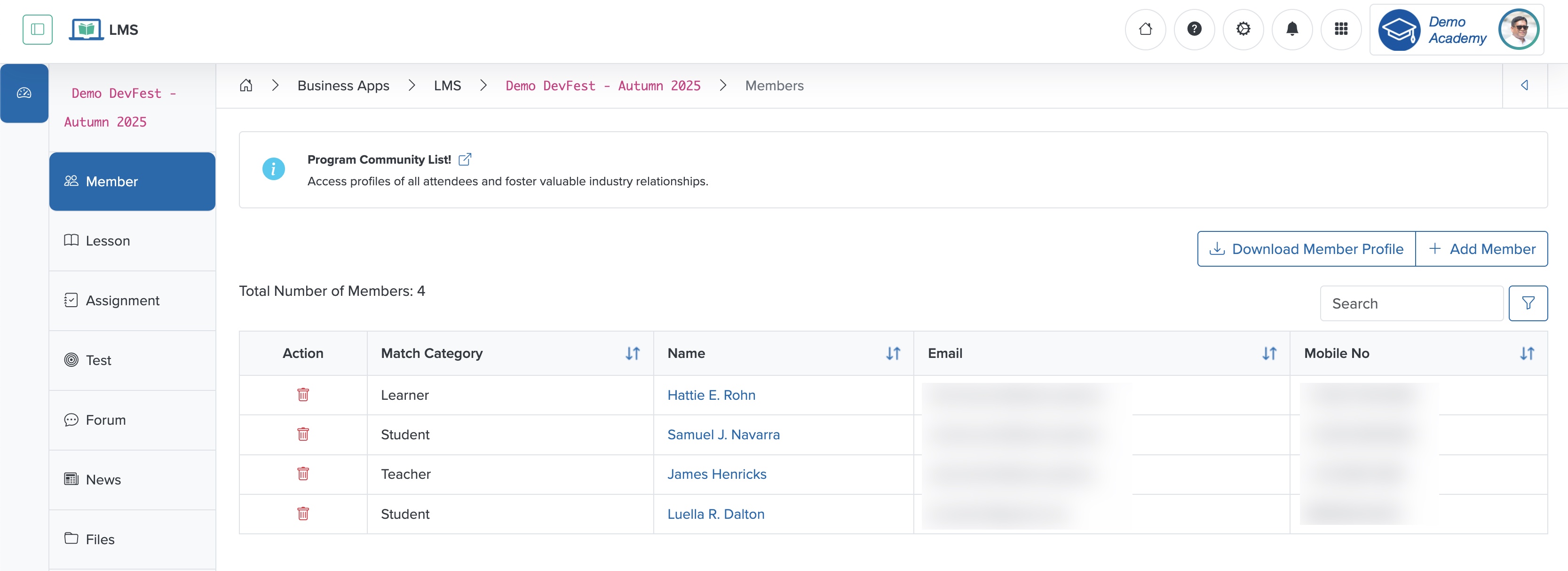Open the settings gear icon
Viewport: 1568px width, 571px height.
click(x=1243, y=29)
